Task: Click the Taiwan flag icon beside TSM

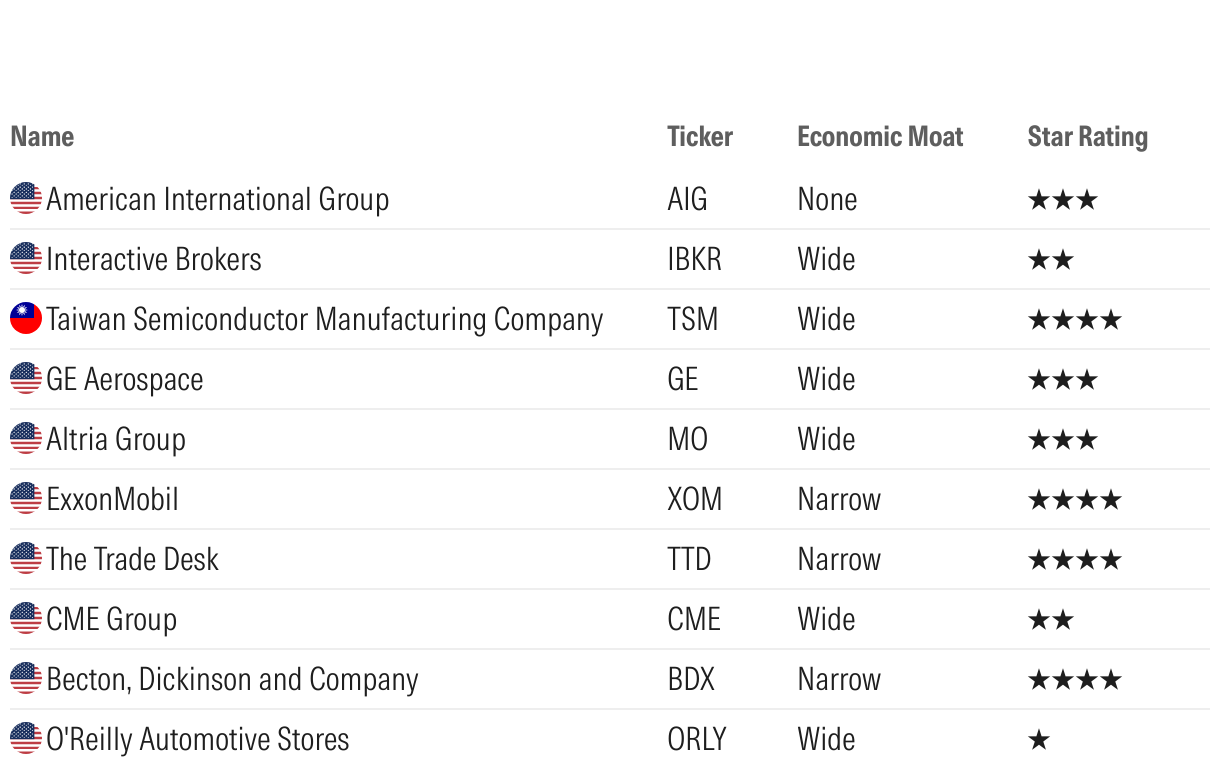Action: (26, 319)
